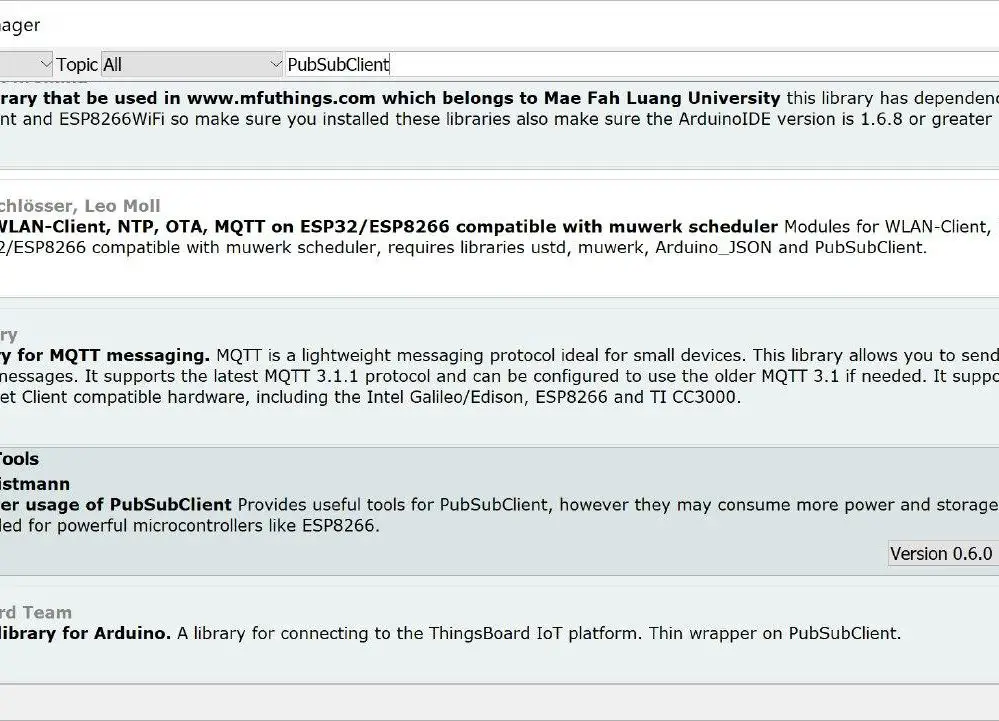Click the author name Leo Moll
The width and height of the screenshot is (999, 721).
coord(122,206)
